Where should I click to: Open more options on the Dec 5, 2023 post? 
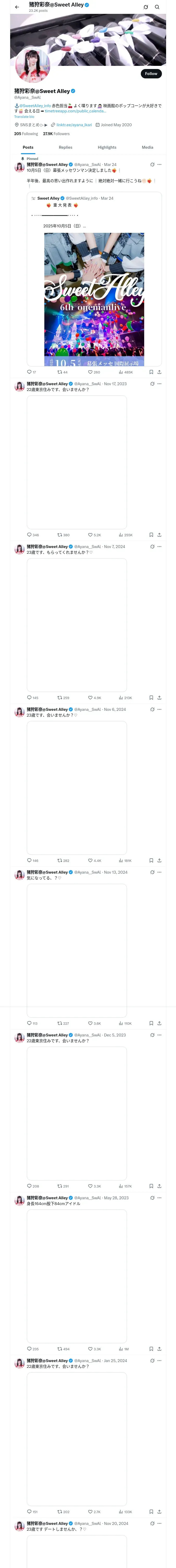[160, 1035]
